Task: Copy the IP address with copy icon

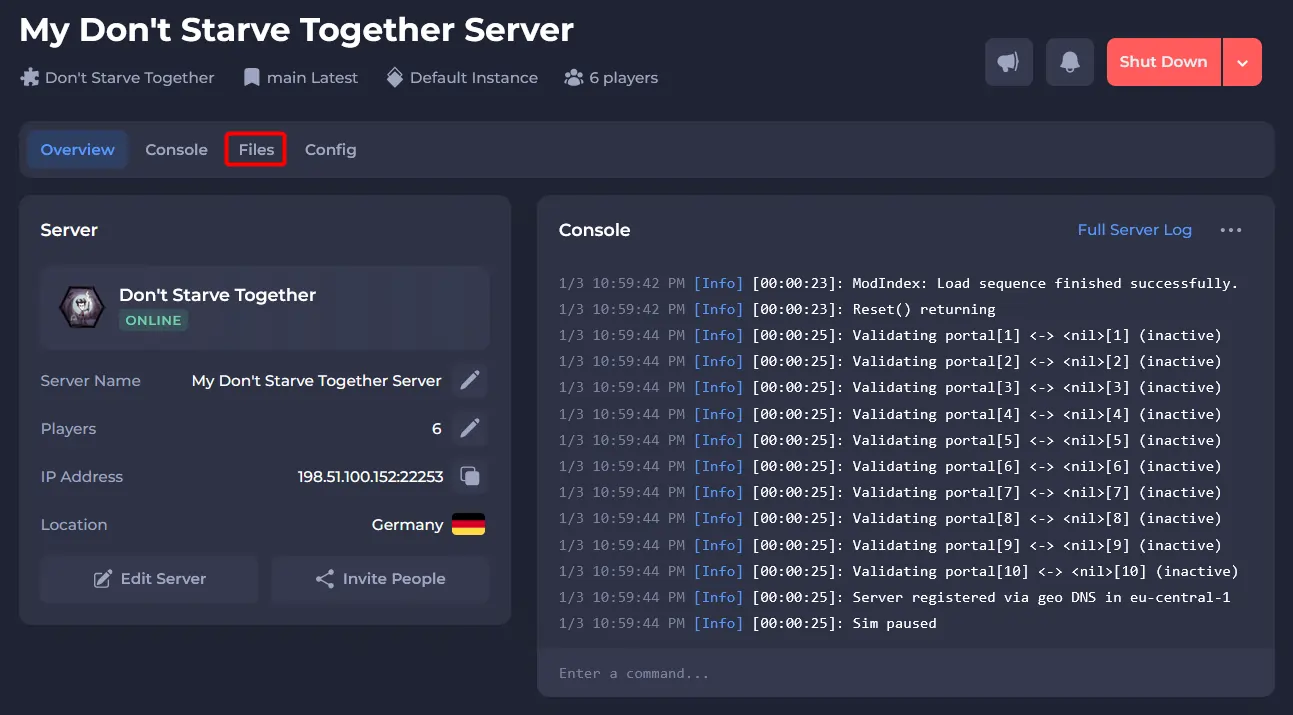Action: coord(470,477)
